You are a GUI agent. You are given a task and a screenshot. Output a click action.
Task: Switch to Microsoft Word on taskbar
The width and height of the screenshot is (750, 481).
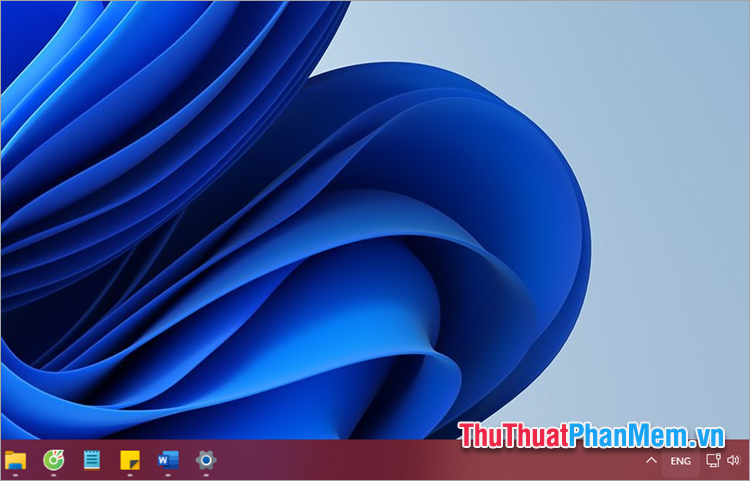[x=168, y=460]
